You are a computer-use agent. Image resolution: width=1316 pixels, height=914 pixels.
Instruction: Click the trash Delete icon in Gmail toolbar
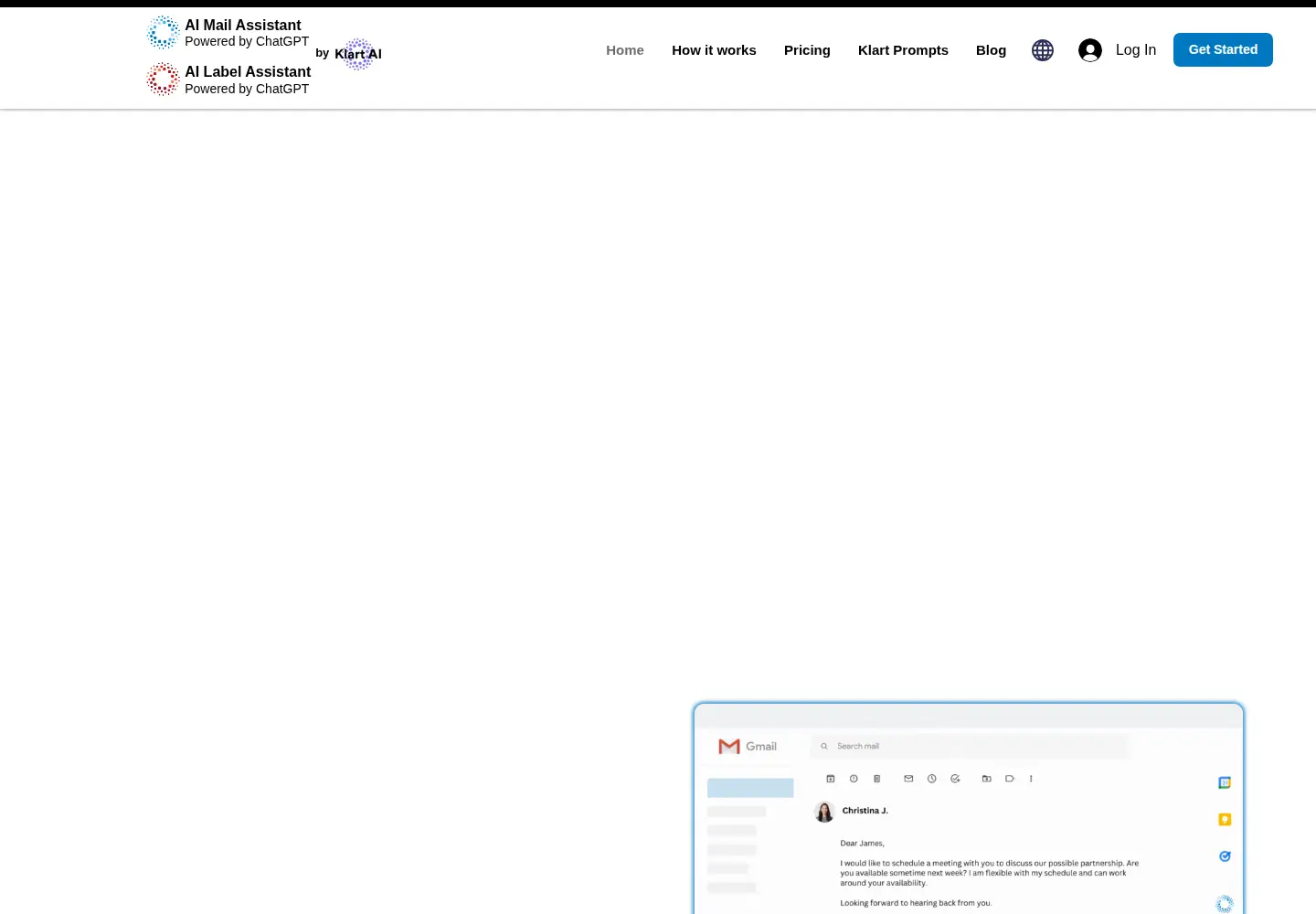(x=876, y=779)
